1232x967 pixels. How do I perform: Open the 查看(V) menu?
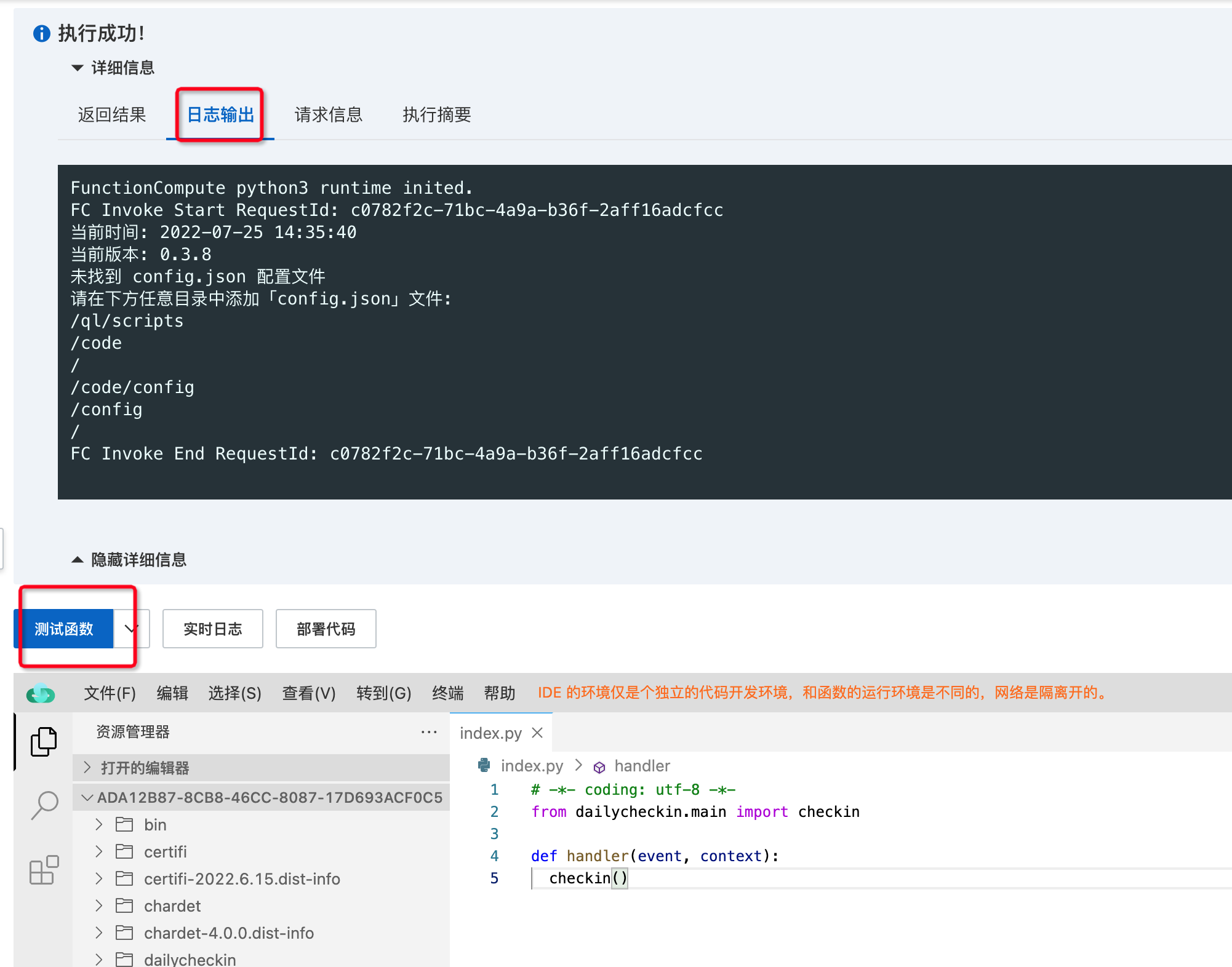click(309, 693)
